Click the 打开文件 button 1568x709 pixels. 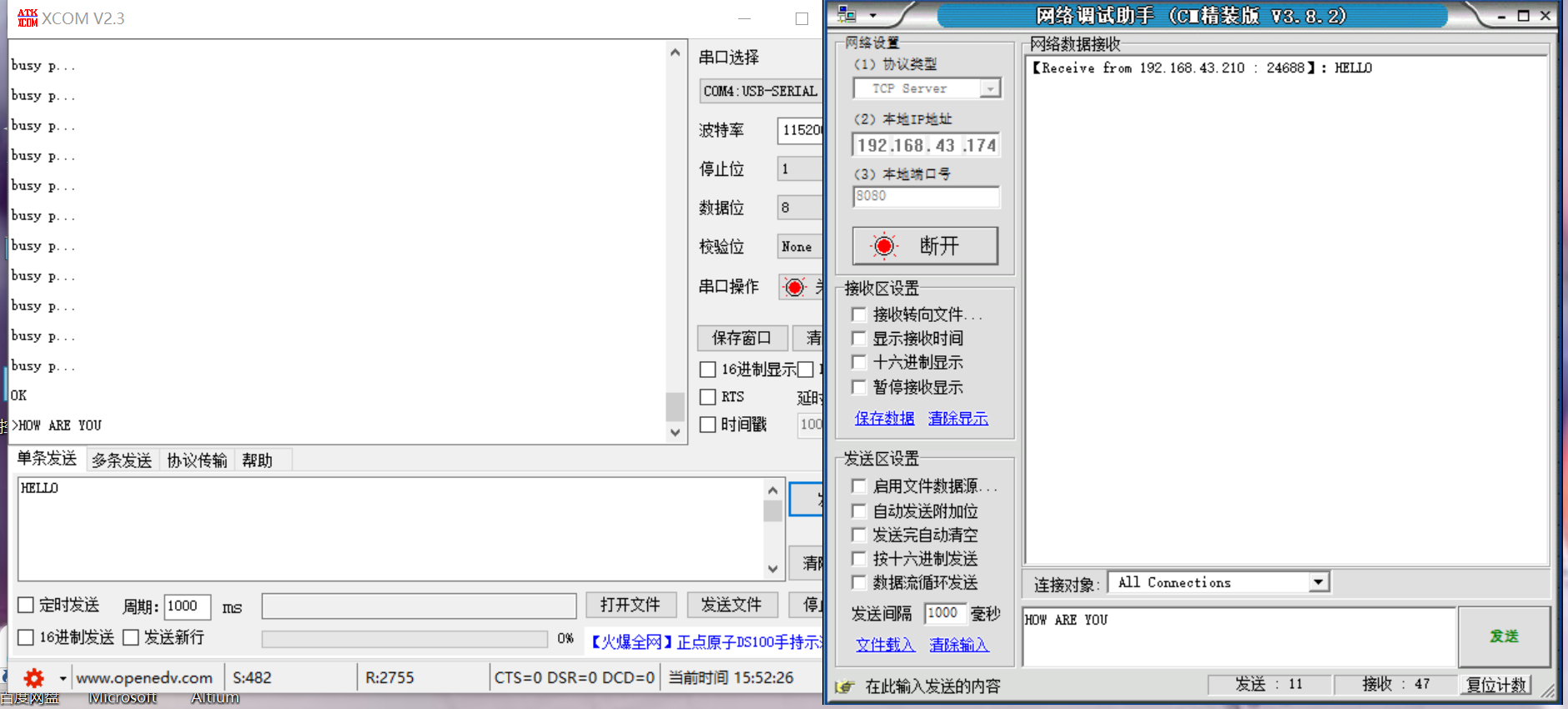point(630,605)
